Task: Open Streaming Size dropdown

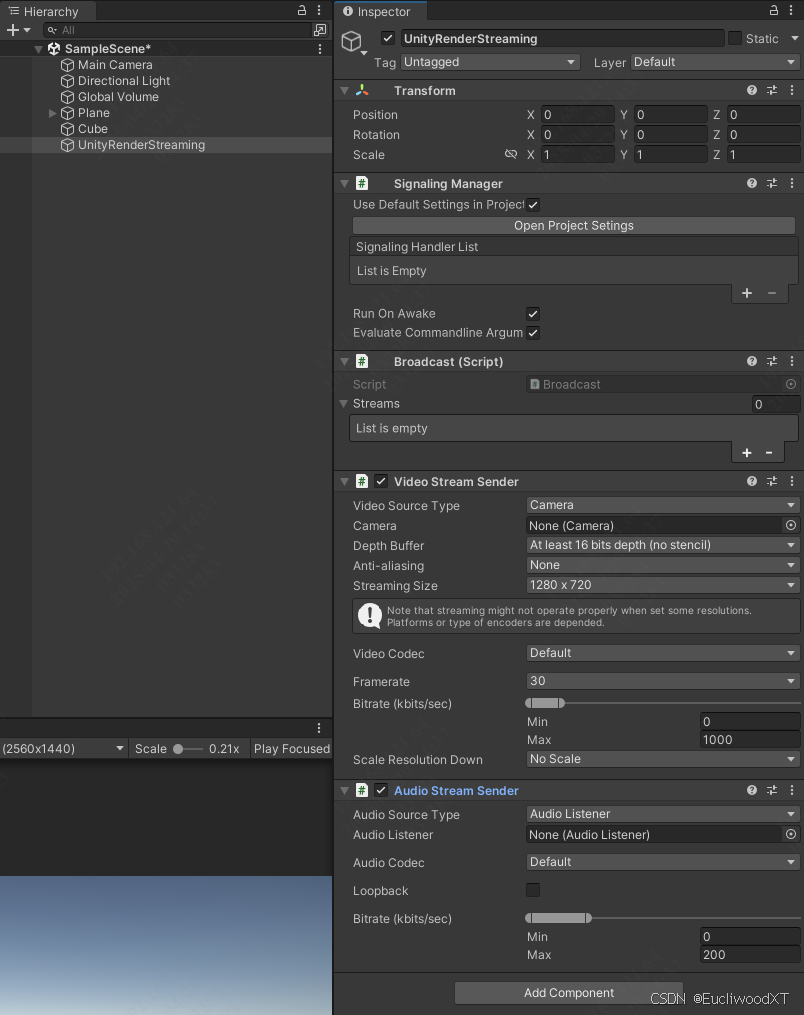Action: point(663,585)
